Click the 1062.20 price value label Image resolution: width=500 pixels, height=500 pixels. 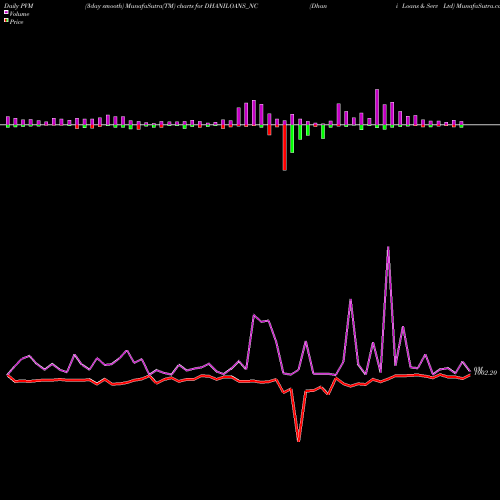tap(486, 373)
